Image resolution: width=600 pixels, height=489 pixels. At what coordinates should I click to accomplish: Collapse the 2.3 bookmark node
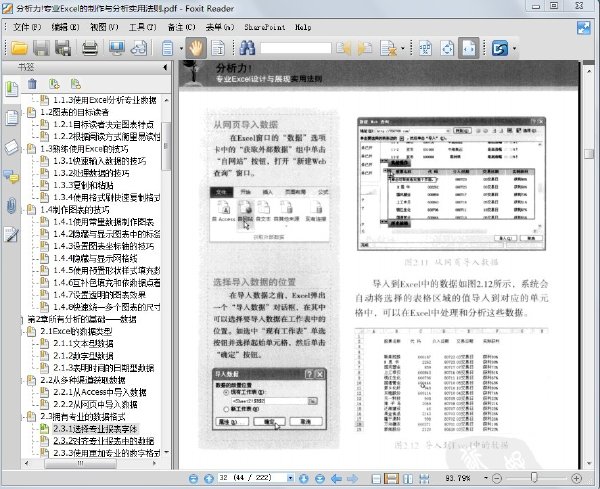pyautogui.click(x=23, y=416)
